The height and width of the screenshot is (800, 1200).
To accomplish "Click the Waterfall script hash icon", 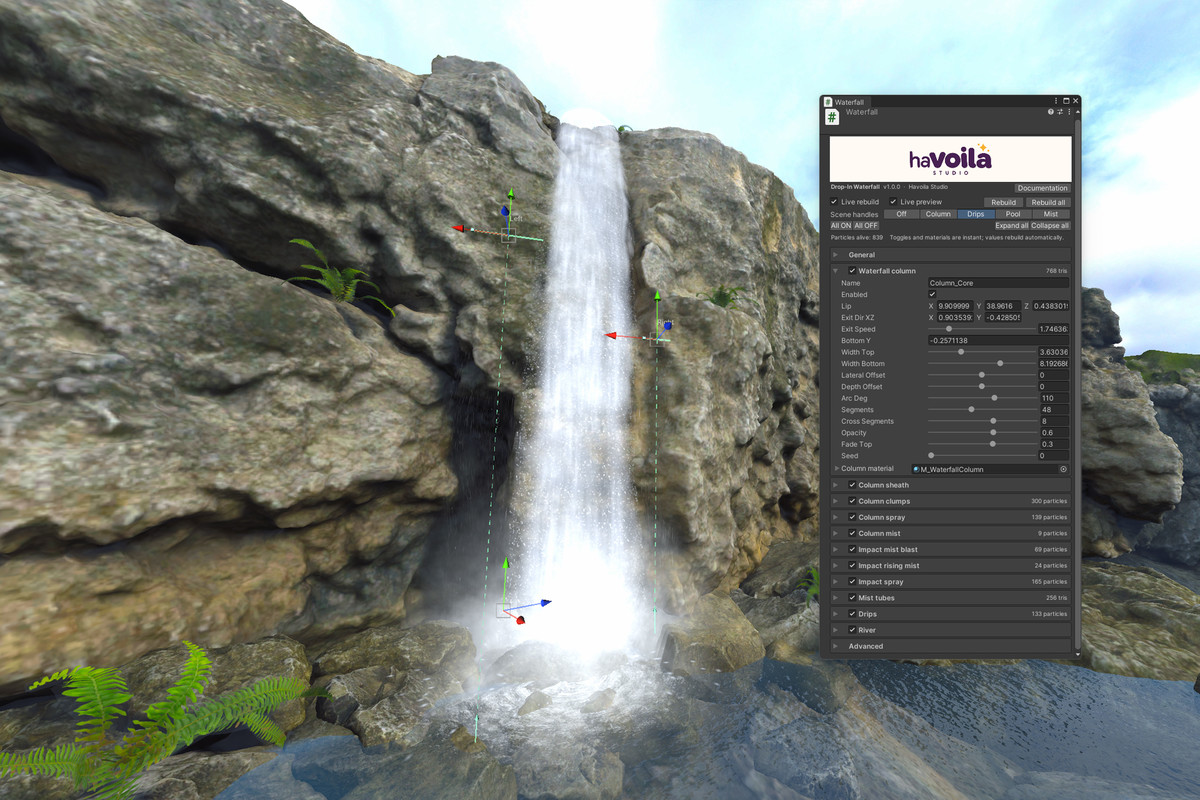I will click(x=832, y=117).
